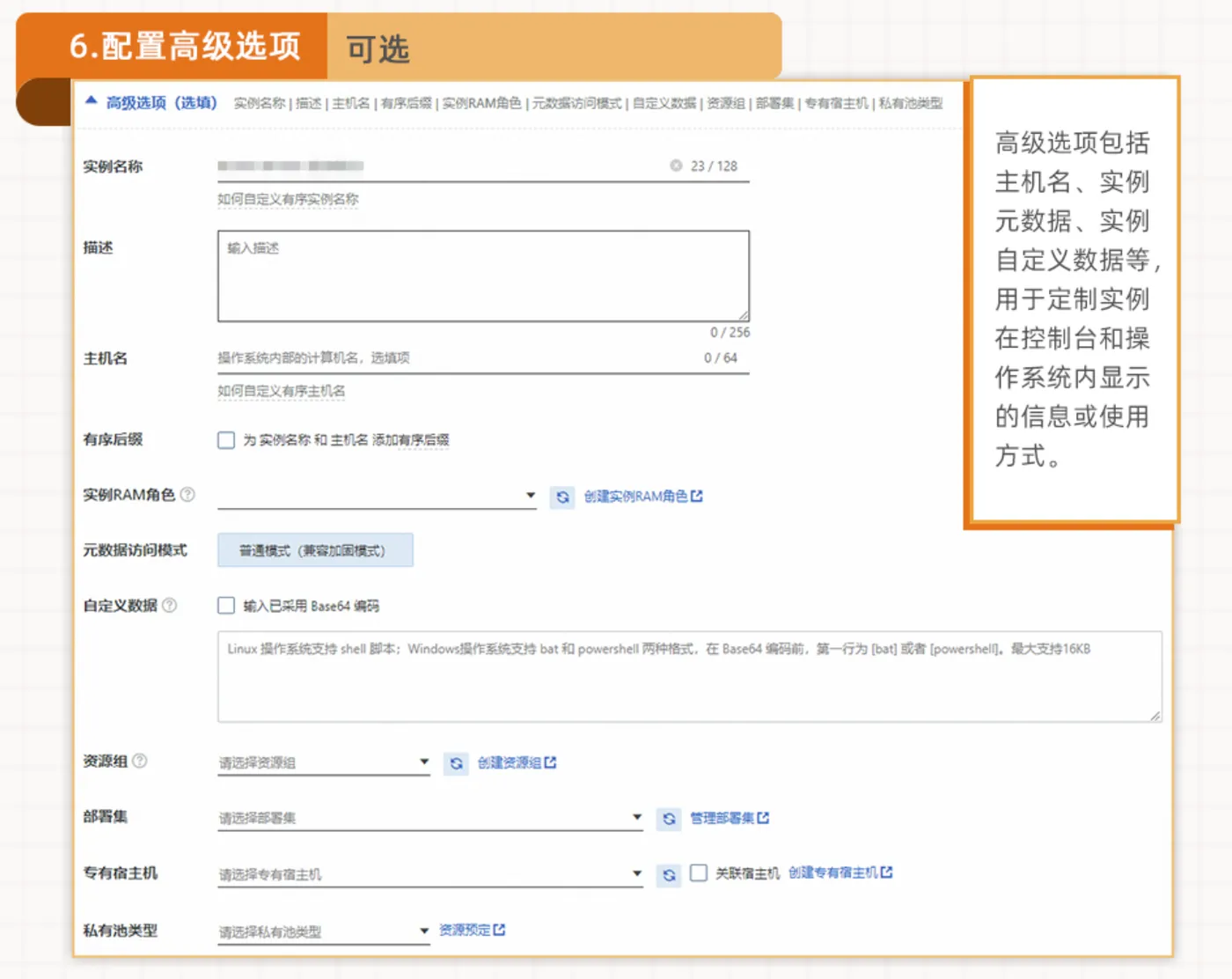This screenshot has width=1232, height=979.
Task: Click the refresh icon beside 专有宿主机 dropdown
Action: [x=669, y=873]
